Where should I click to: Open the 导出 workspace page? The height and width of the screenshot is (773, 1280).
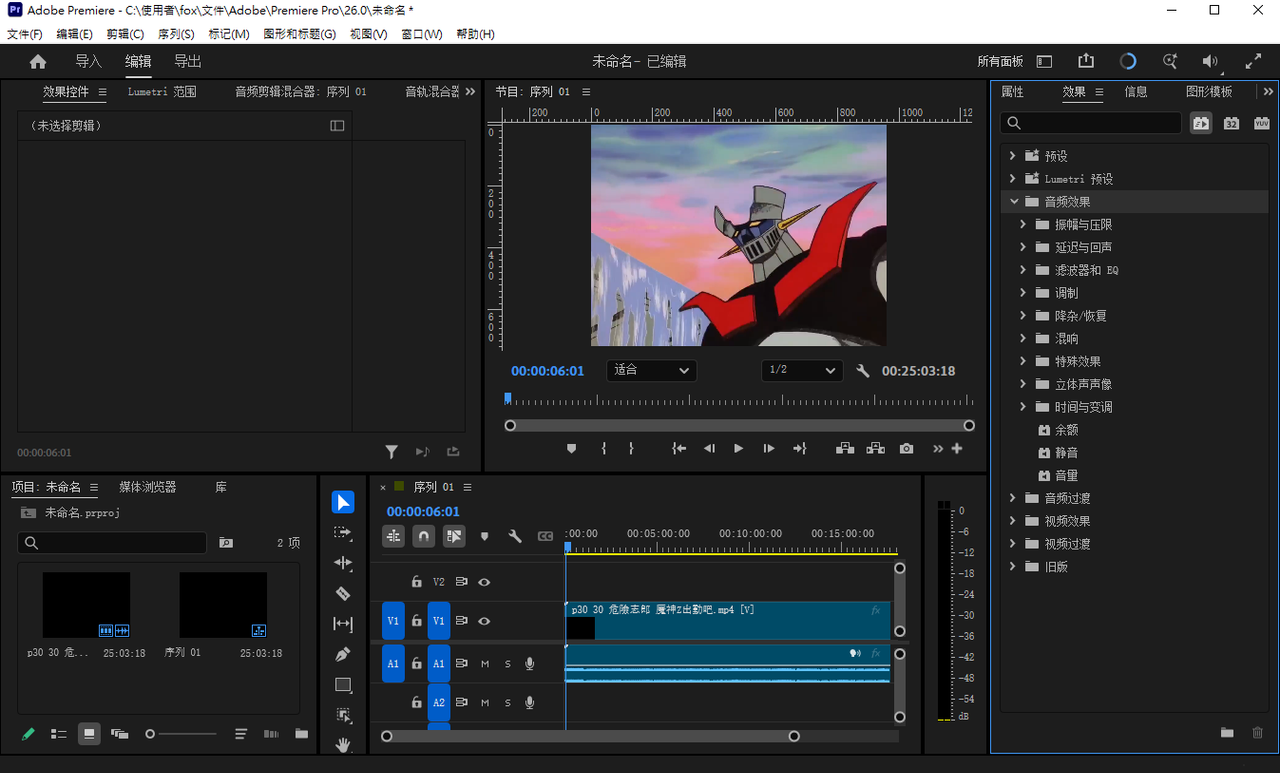(188, 62)
